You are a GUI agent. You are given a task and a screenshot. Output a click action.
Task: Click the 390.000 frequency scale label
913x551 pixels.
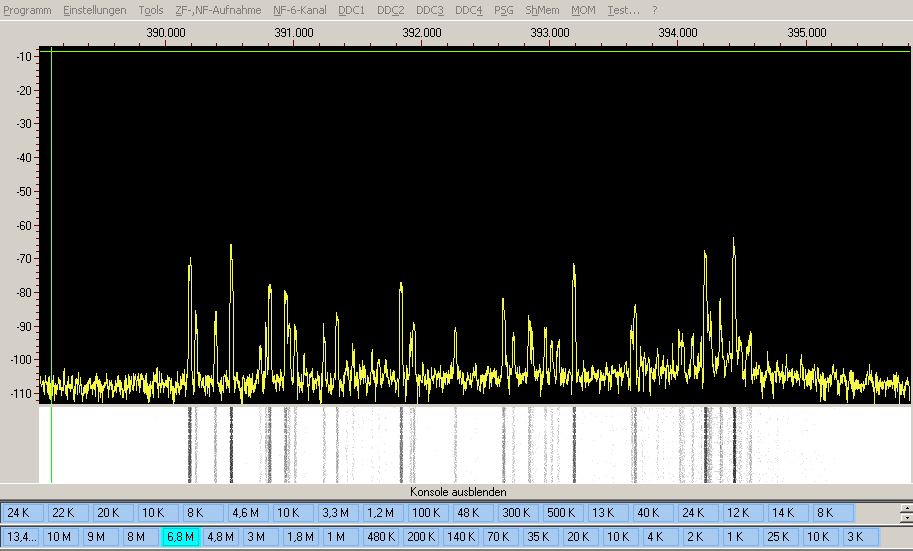166,33
